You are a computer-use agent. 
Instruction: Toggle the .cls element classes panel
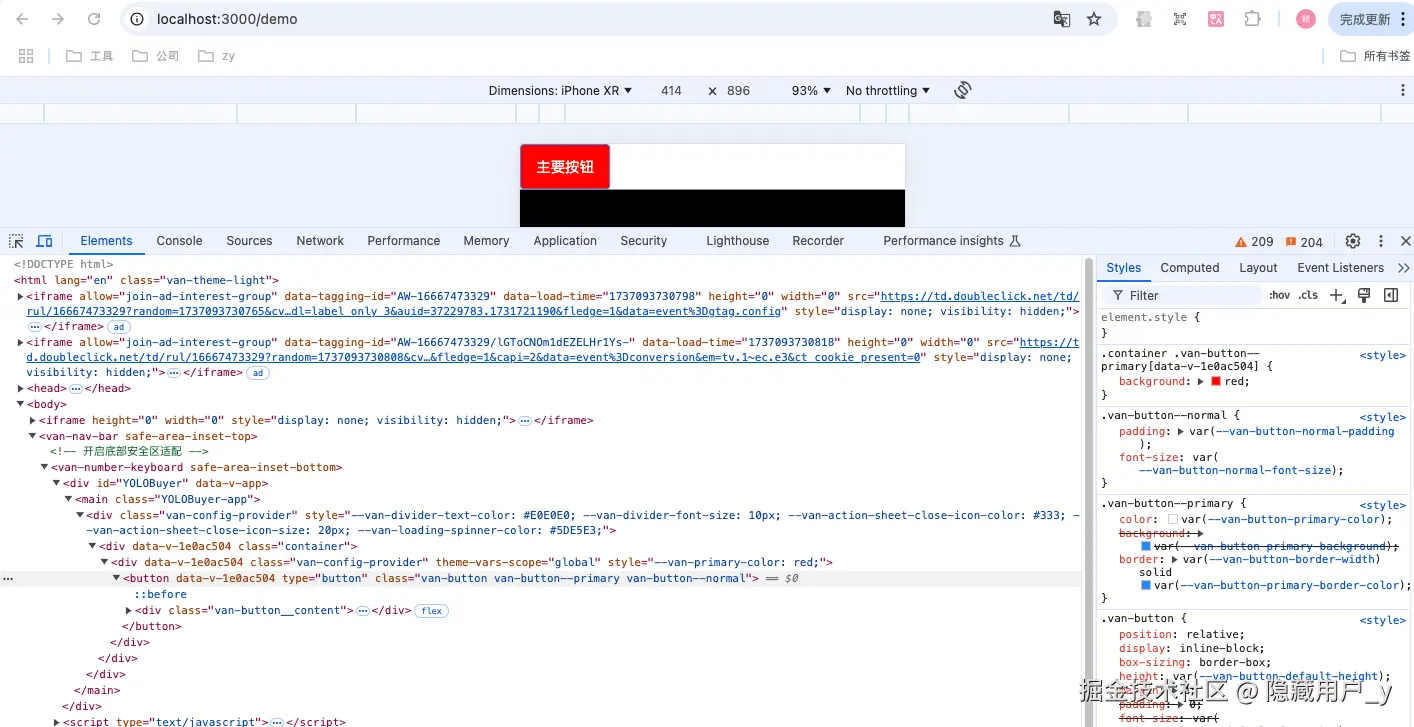click(x=1308, y=295)
